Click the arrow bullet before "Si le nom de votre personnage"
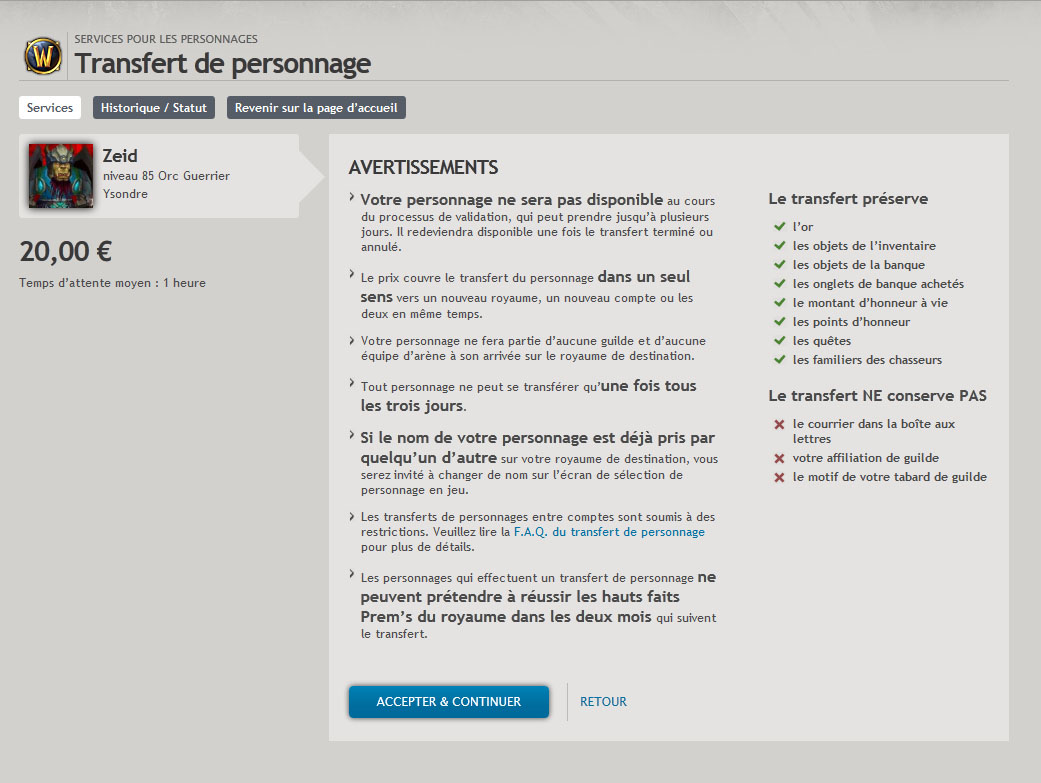 [x=352, y=436]
